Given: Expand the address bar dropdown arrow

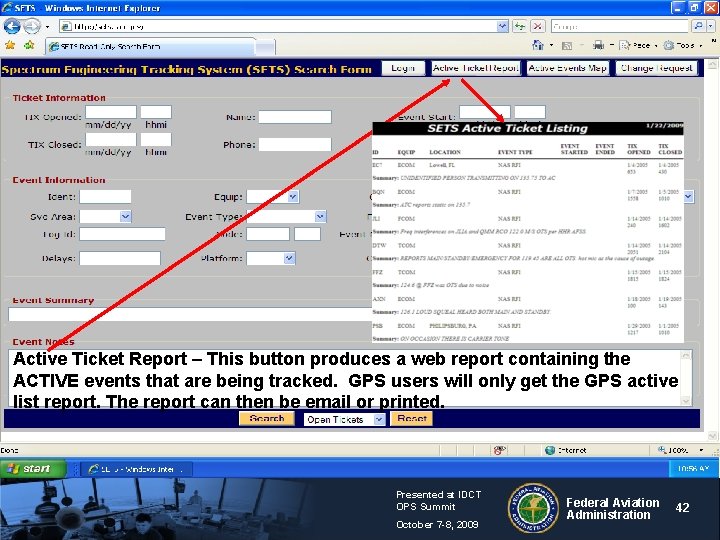Looking at the screenshot, I should pos(503,26).
